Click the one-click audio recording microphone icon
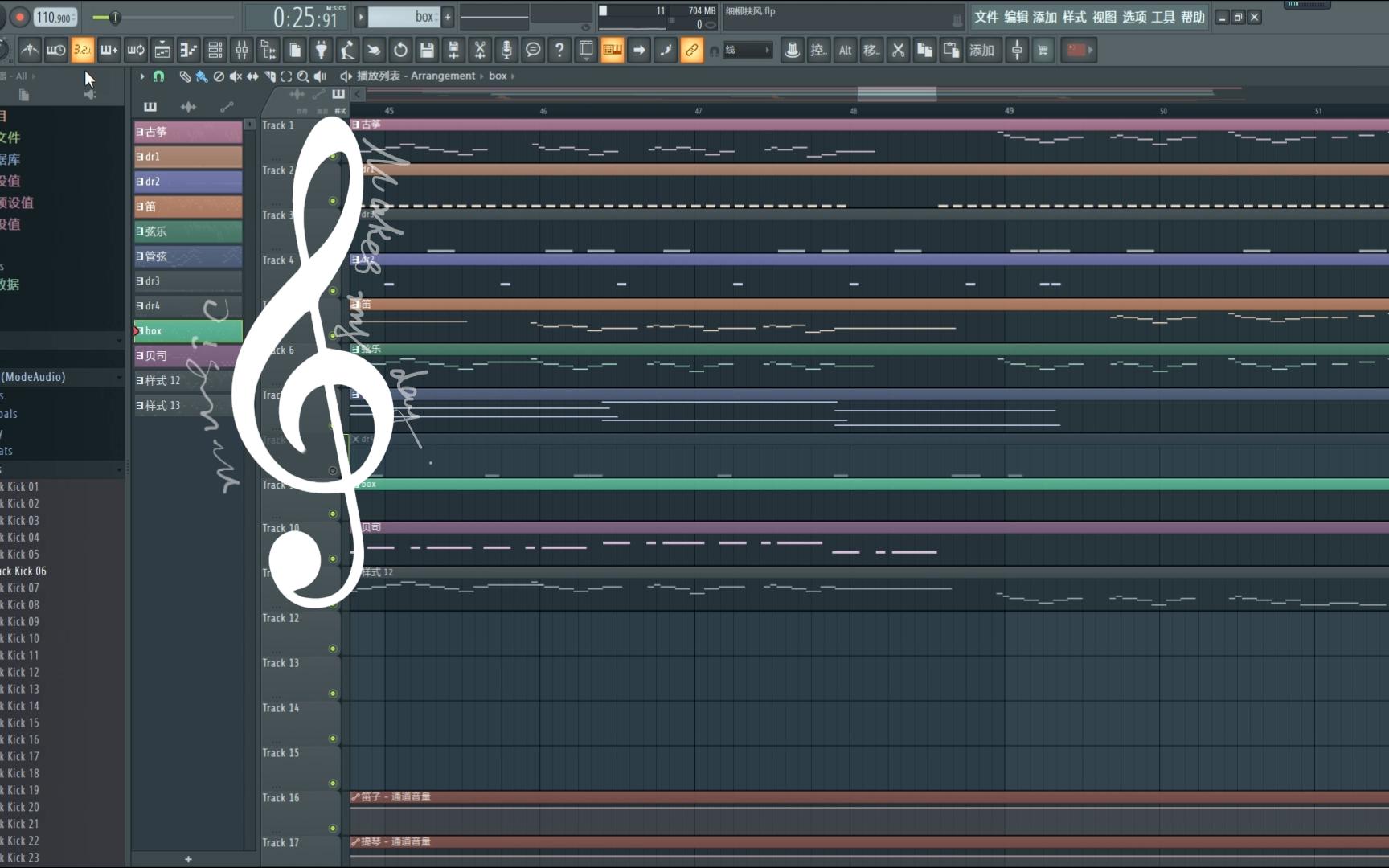 [506, 51]
